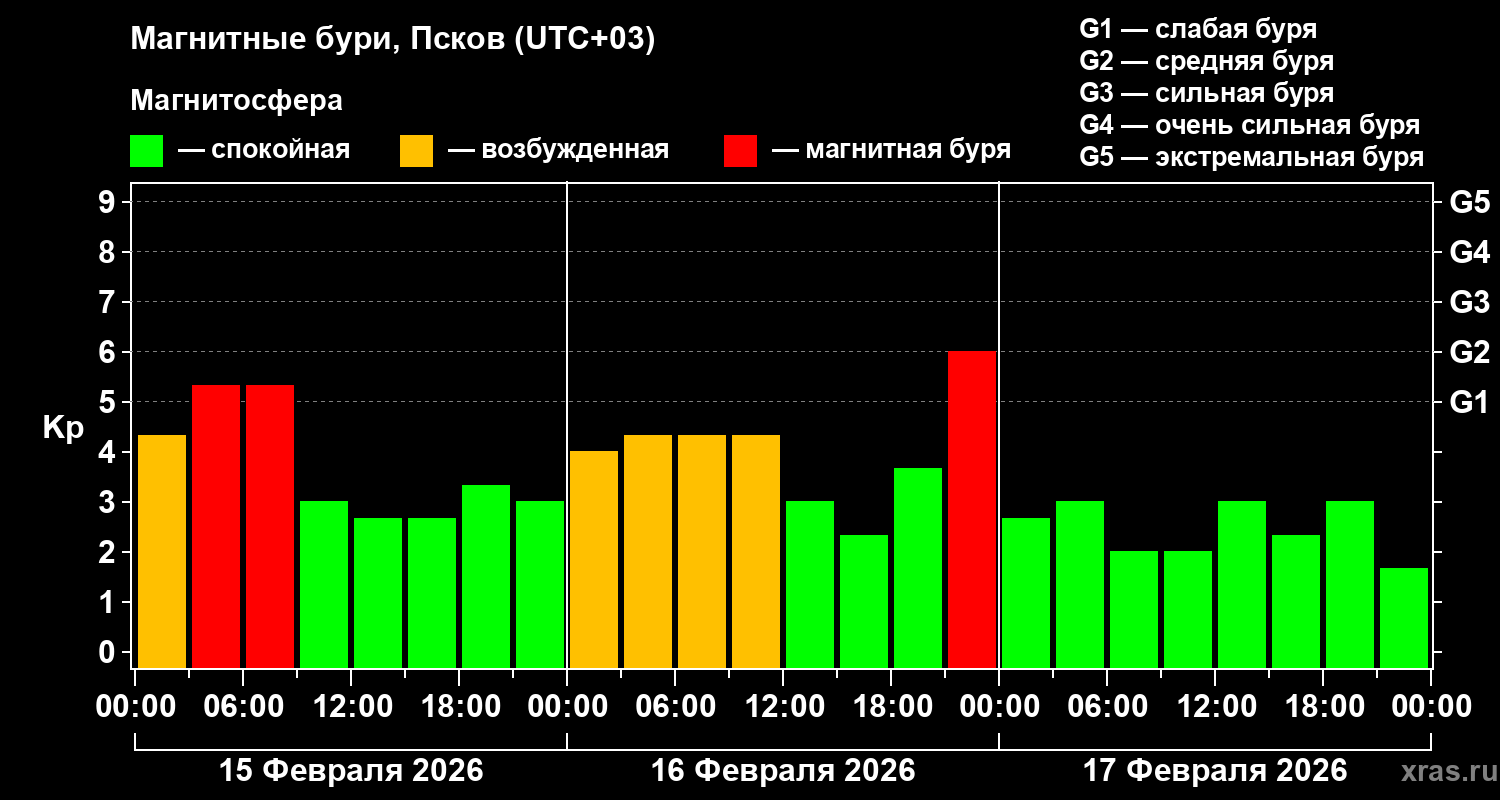The width and height of the screenshot is (1500, 800).
Task: Click the '06:00' time label under 16 February
Action: point(675,707)
